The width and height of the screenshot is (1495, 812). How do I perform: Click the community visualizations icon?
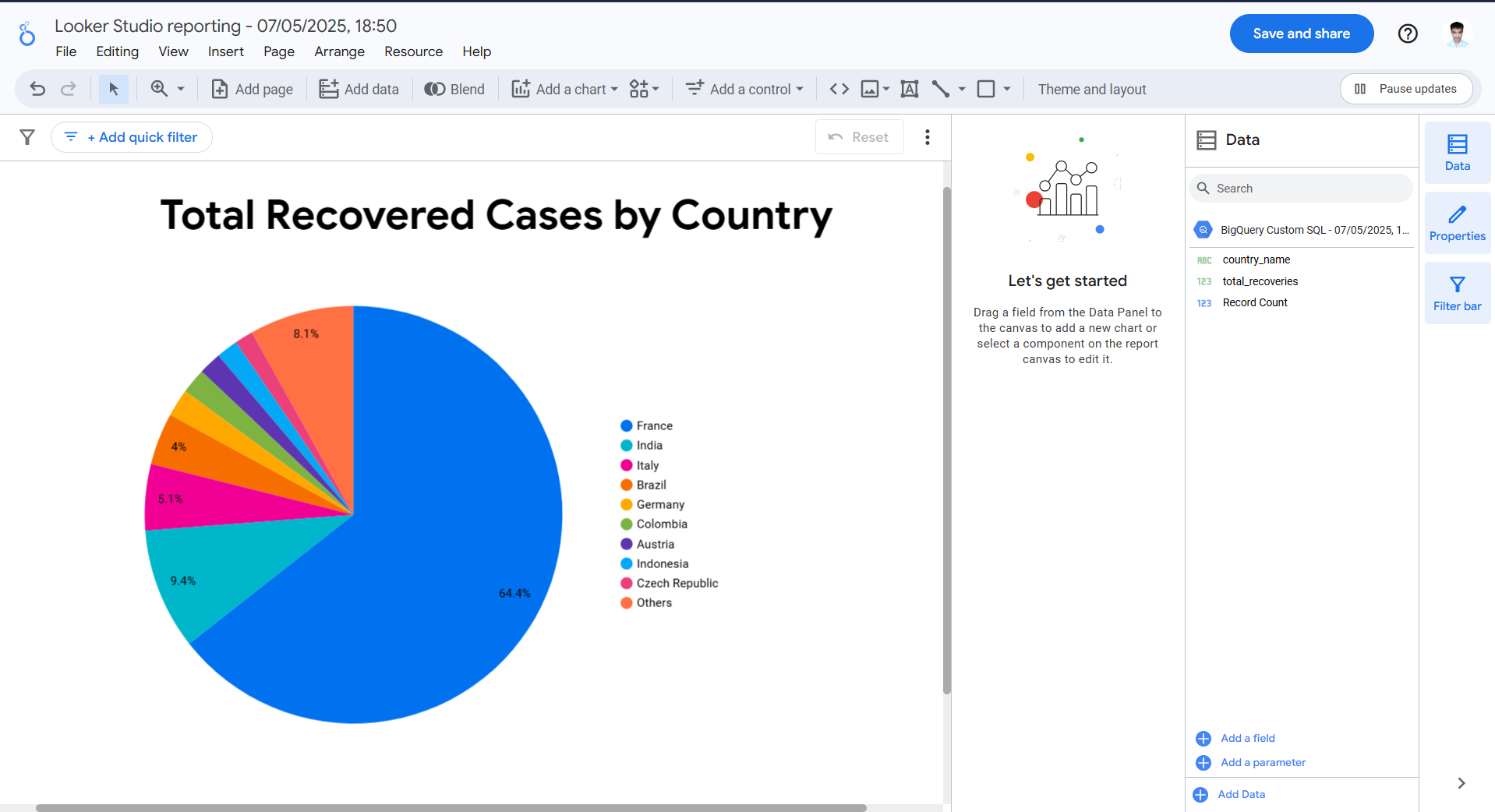[x=639, y=89]
